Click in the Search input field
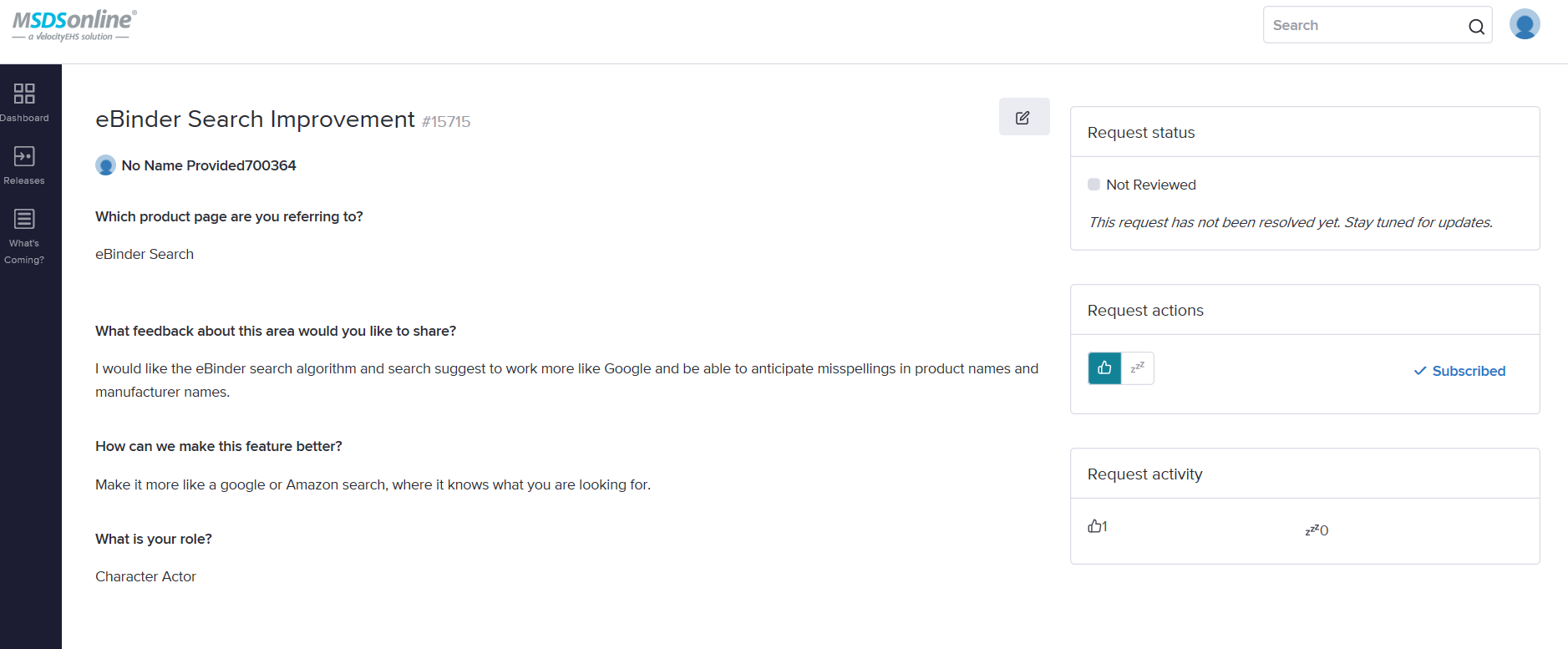Viewport: 1568px width, 649px height. [1366, 26]
